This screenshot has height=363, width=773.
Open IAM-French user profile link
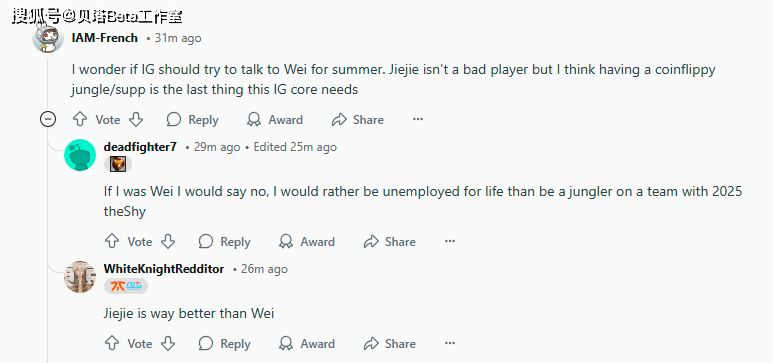[x=105, y=38]
